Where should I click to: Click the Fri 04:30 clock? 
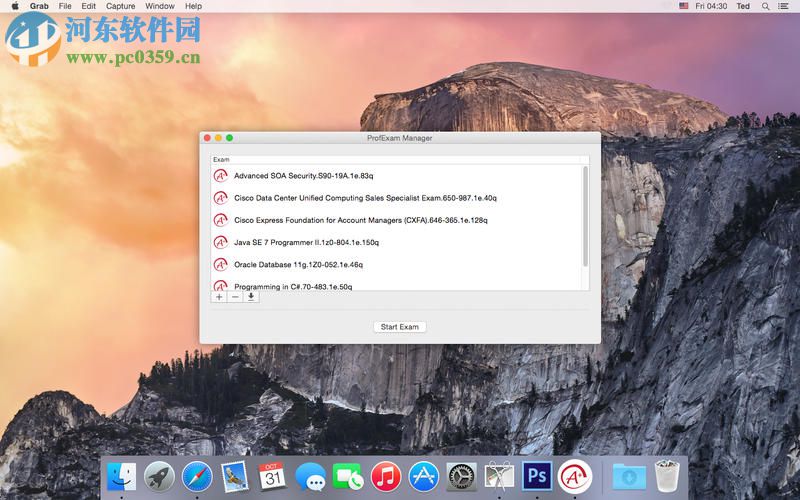[x=711, y=6]
